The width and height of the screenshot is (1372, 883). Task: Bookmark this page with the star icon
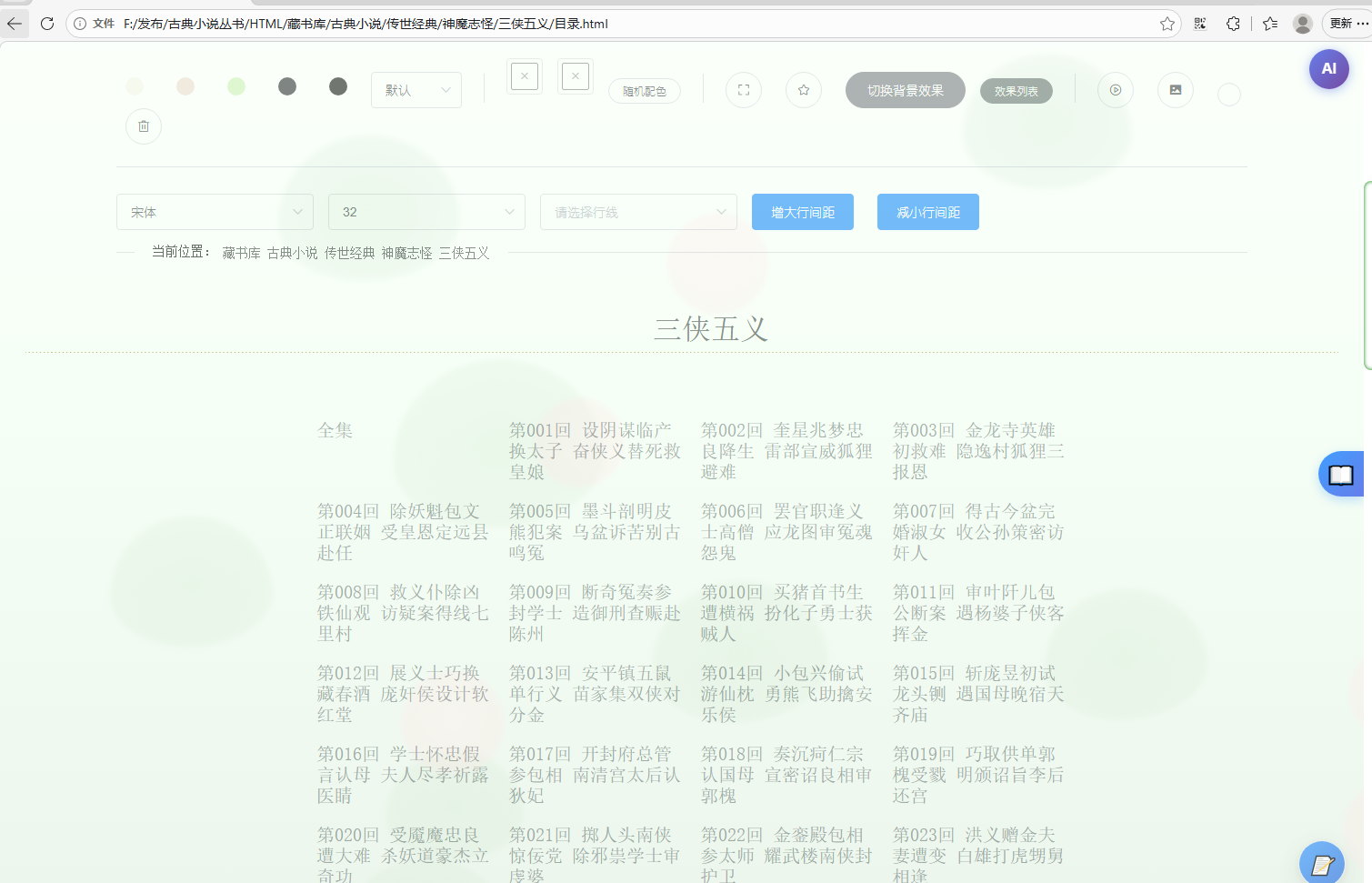click(1167, 24)
